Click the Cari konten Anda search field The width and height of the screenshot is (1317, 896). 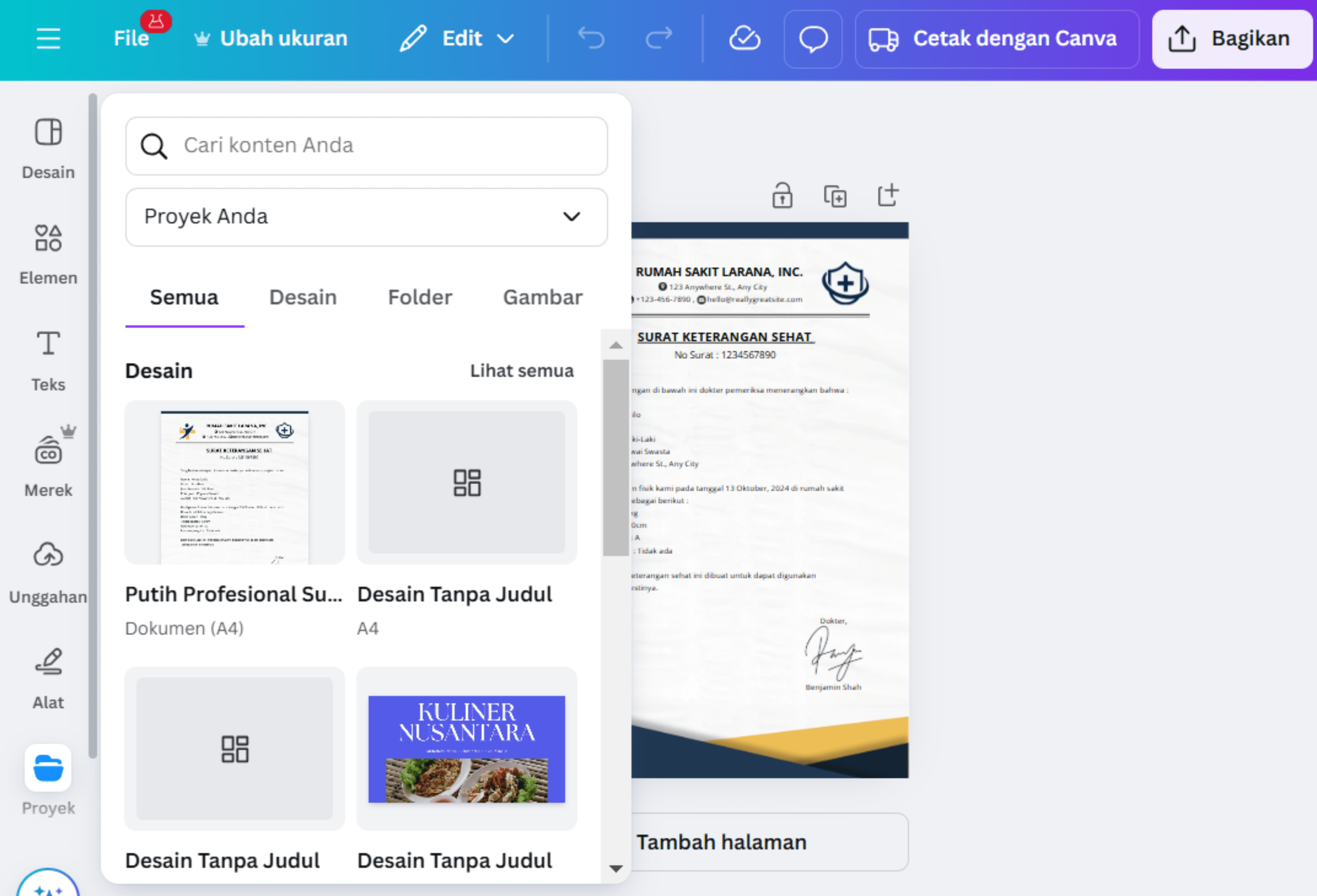(x=366, y=146)
